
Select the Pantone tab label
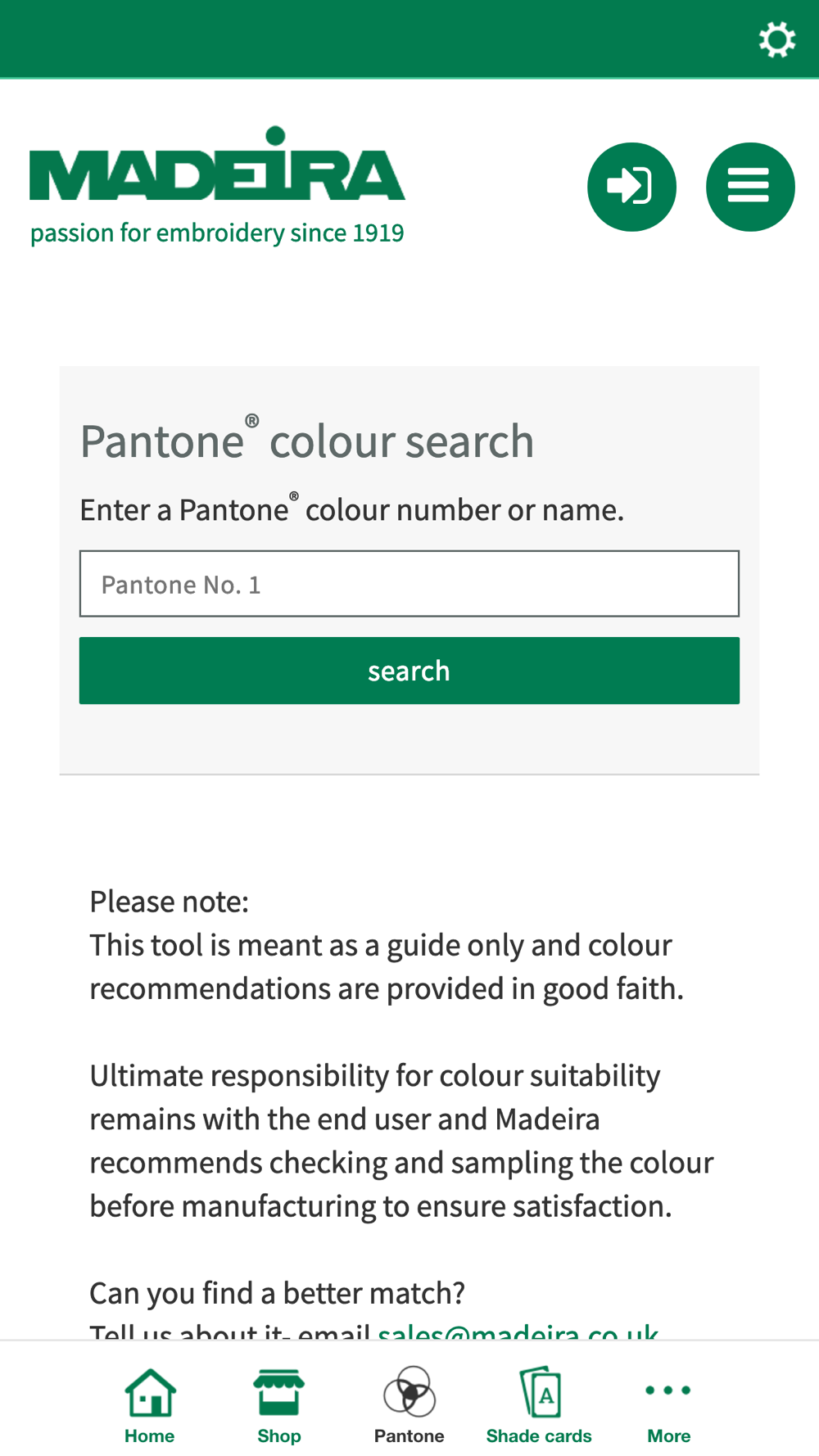point(409,1436)
